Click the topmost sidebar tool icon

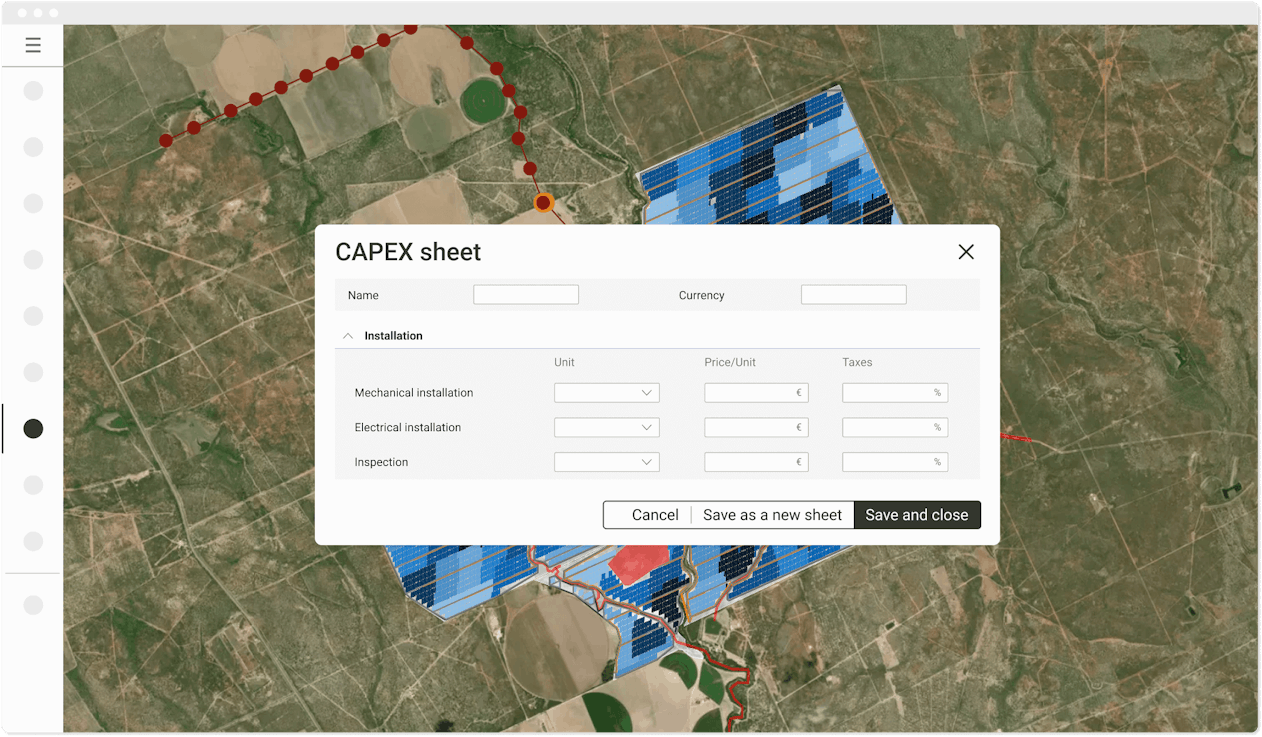coord(33,90)
